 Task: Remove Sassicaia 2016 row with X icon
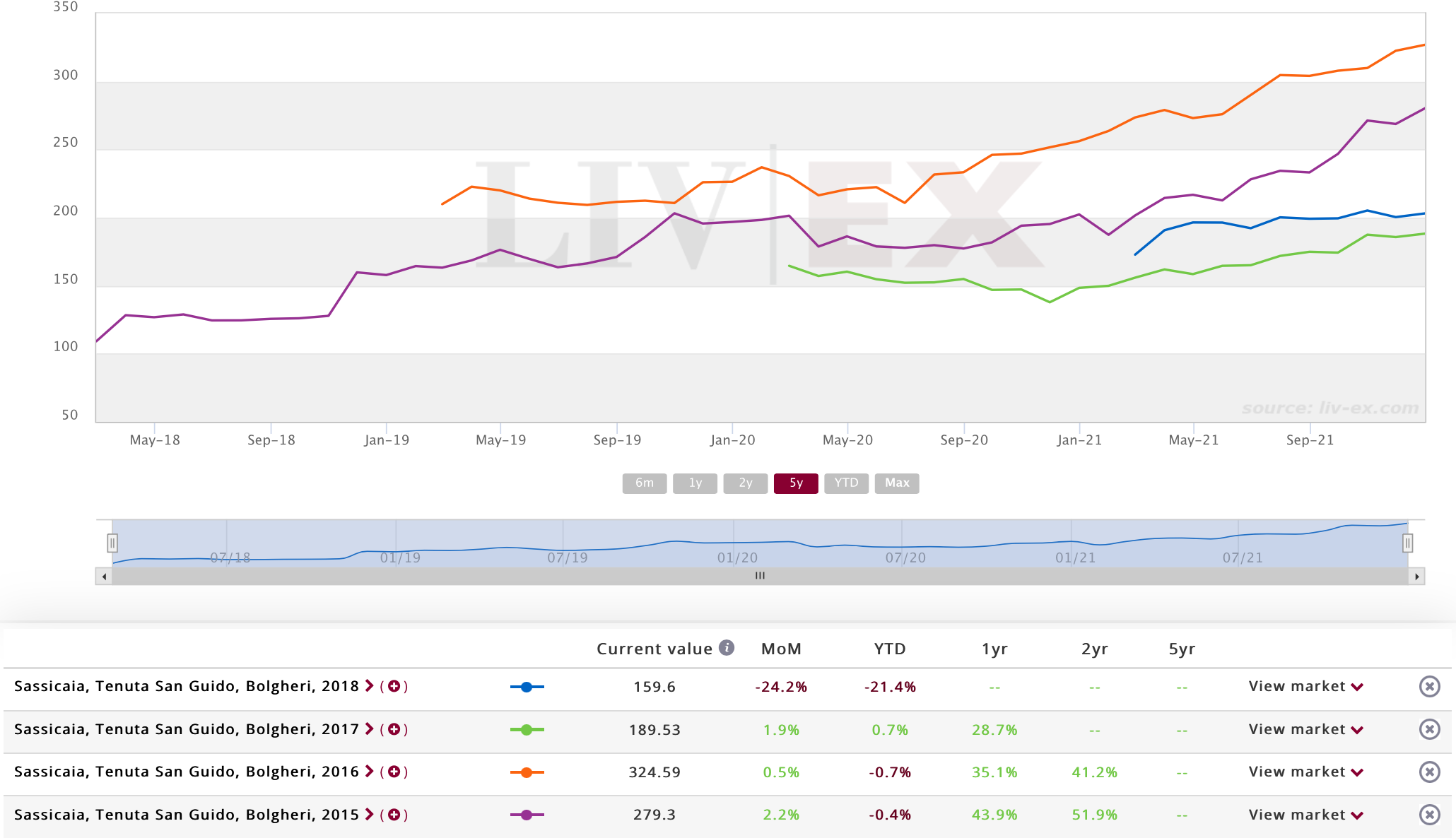1429,772
